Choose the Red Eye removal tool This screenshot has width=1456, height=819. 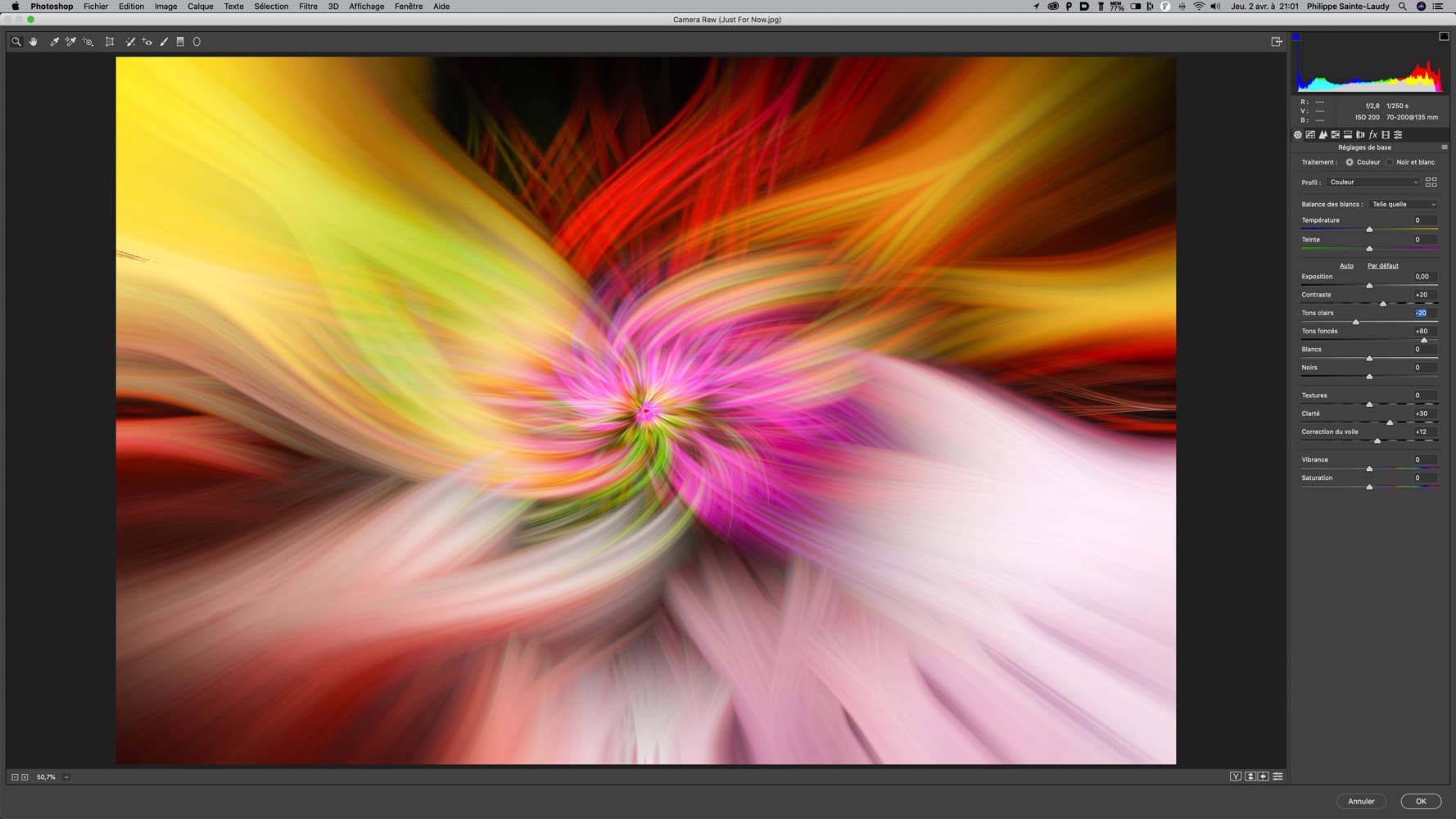147,42
